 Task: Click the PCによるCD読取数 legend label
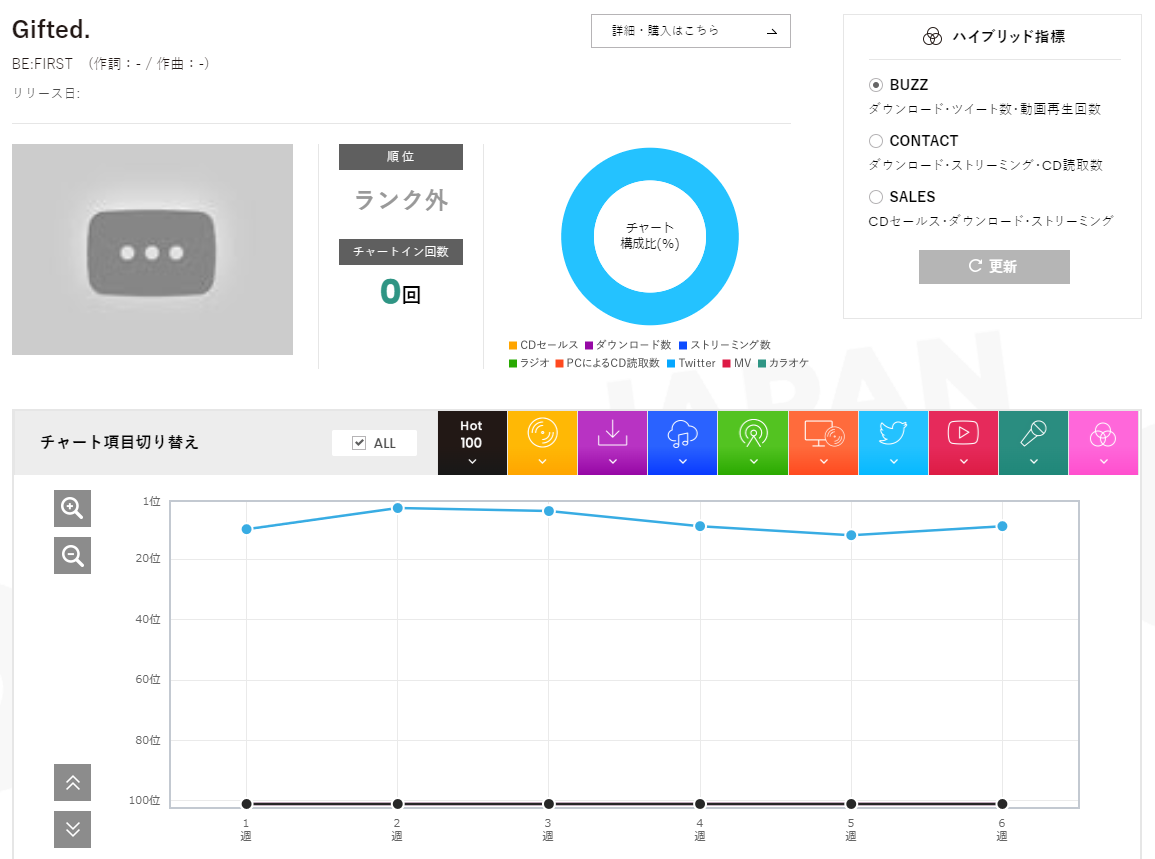click(613, 363)
